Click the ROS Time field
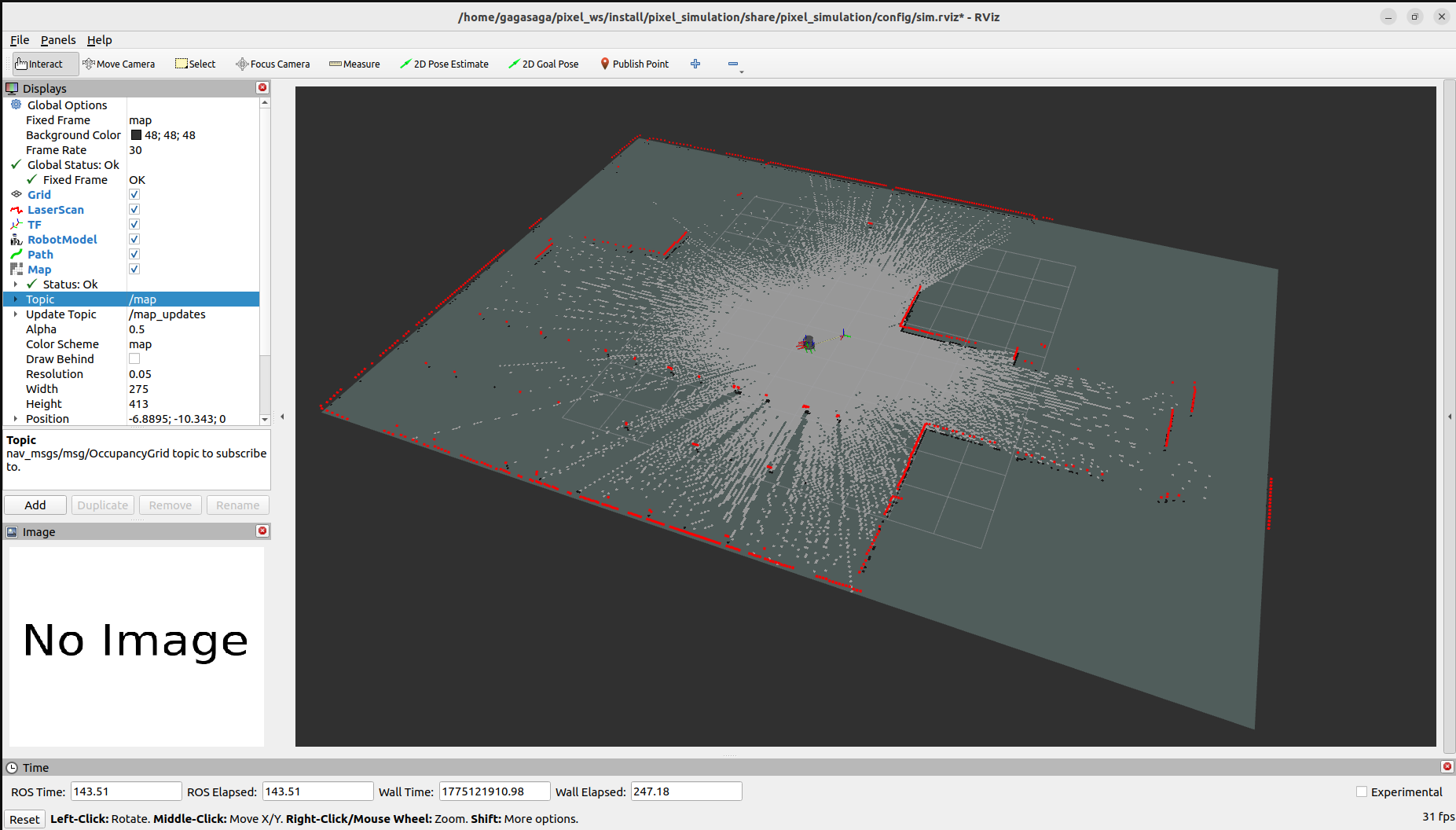This screenshot has width=1456, height=830. (x=126, y=791)
